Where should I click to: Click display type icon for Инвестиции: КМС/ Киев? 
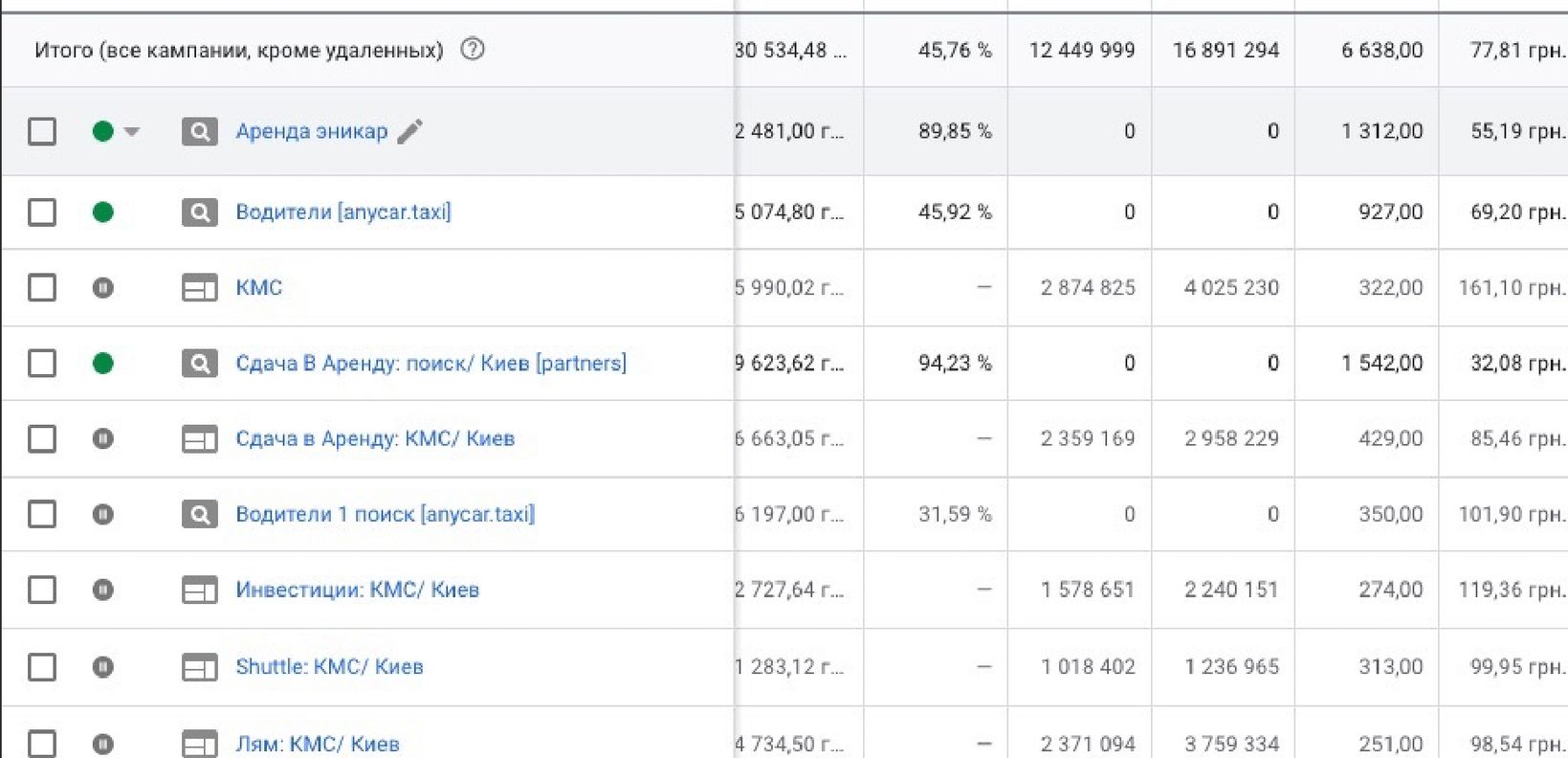(x=200, y=590)
